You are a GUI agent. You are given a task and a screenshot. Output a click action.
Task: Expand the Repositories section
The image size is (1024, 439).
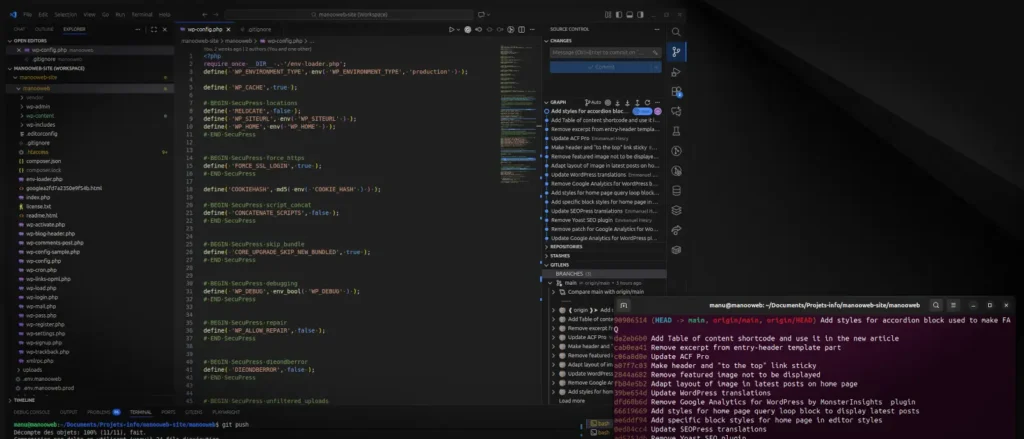[x=566, y=247]
